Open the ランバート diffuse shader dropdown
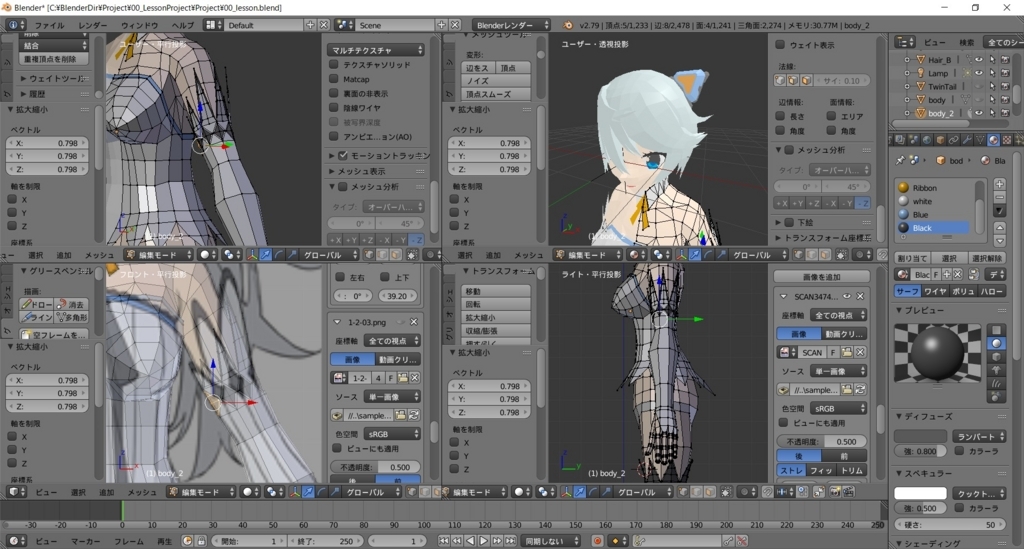The image size is (1024, 549). (978, 436)
